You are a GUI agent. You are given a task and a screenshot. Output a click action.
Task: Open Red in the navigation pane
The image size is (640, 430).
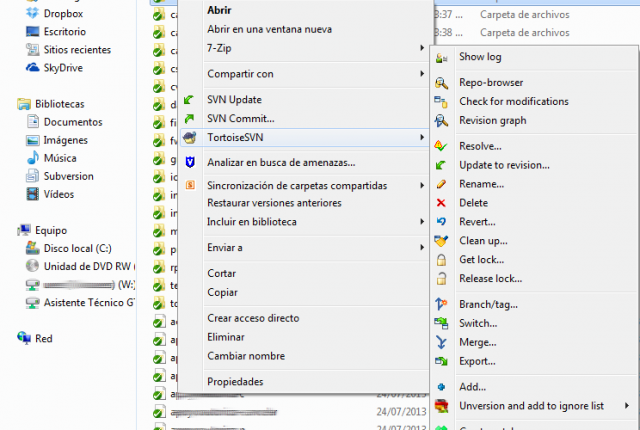point(44,339)
